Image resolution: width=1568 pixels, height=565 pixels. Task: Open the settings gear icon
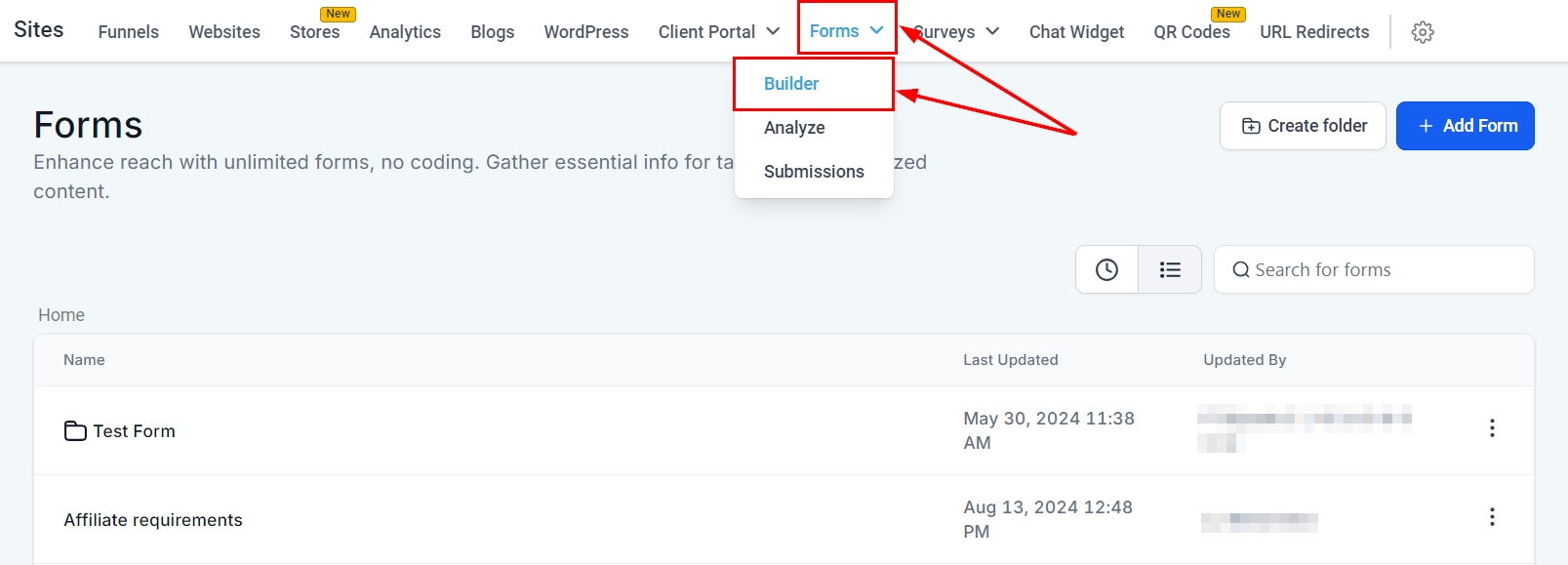(1423, 32)
